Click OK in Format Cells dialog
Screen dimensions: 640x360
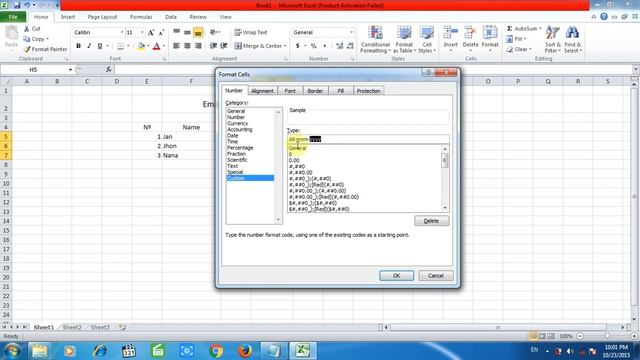(396, 276)
